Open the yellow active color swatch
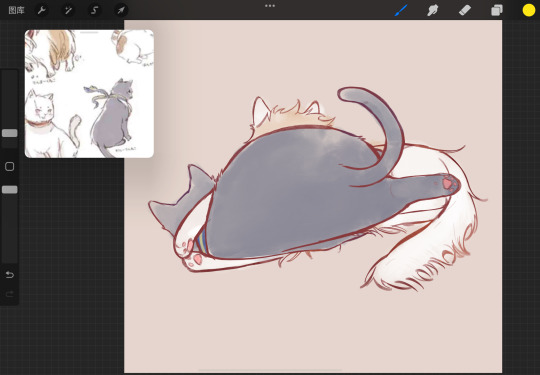This screenshot has height=375, width=540. coord(529,10)
